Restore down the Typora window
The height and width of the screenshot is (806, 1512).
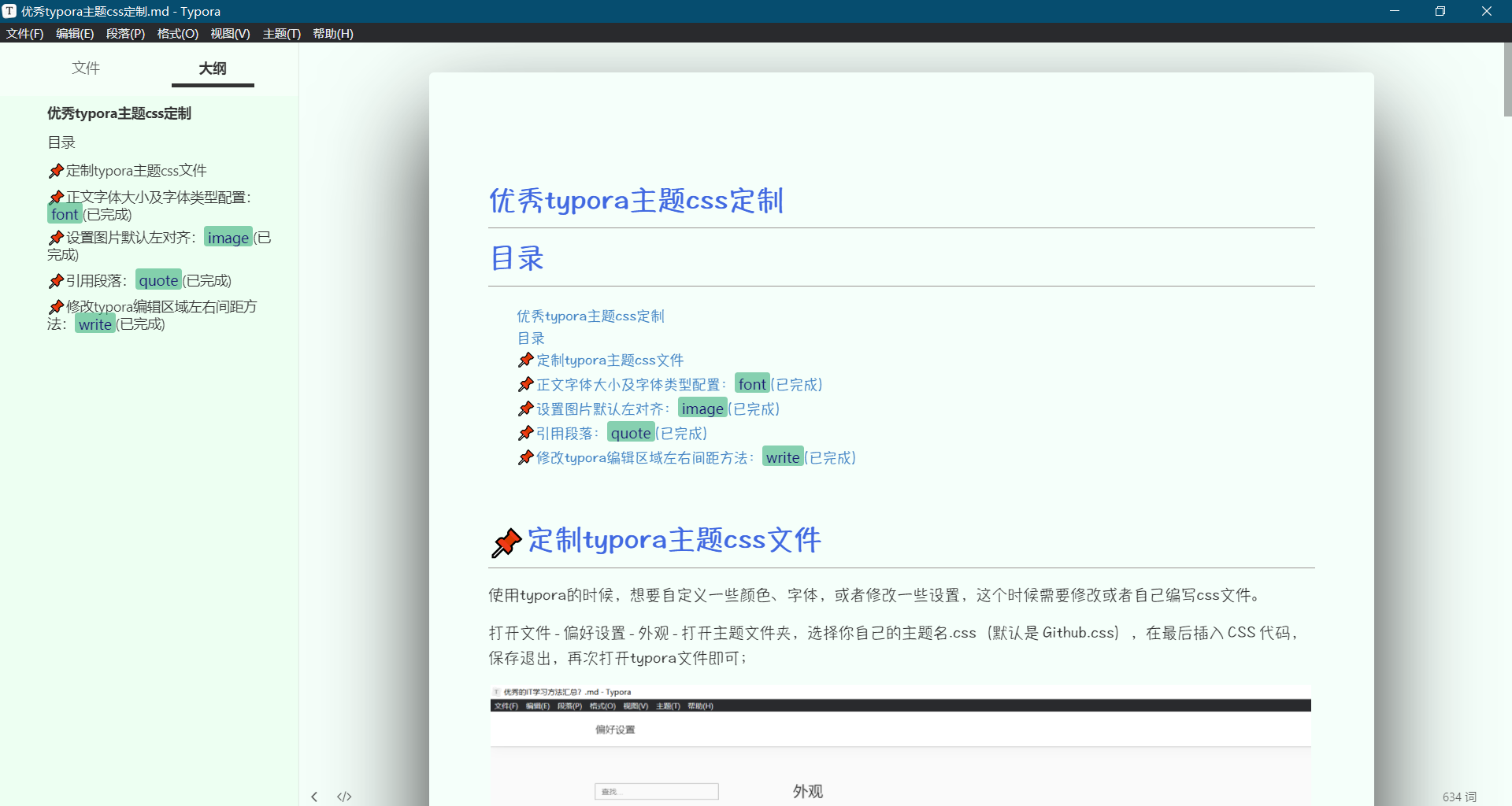(x=1440, y=11)
